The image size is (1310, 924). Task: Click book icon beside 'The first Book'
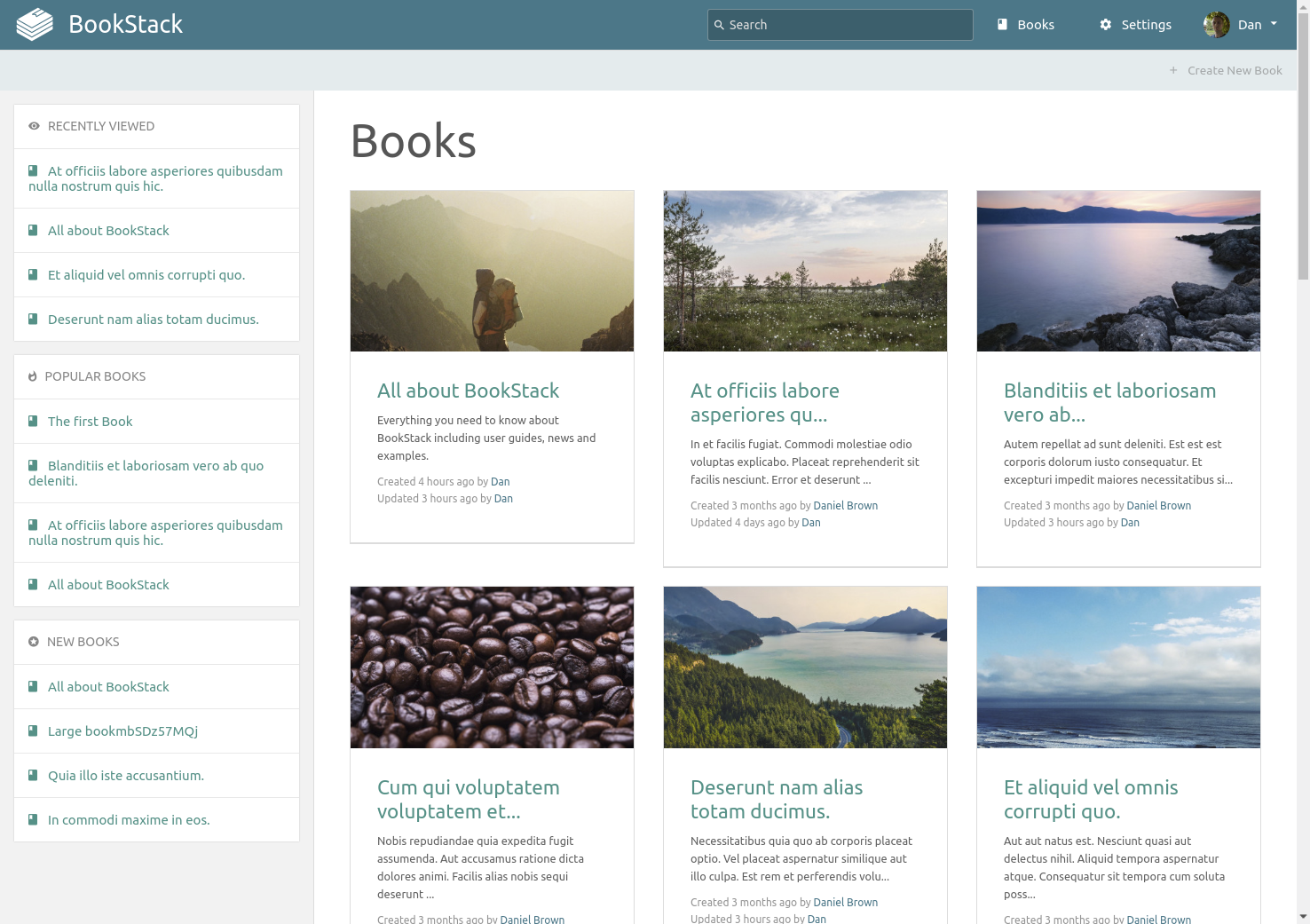click(33, 421)
